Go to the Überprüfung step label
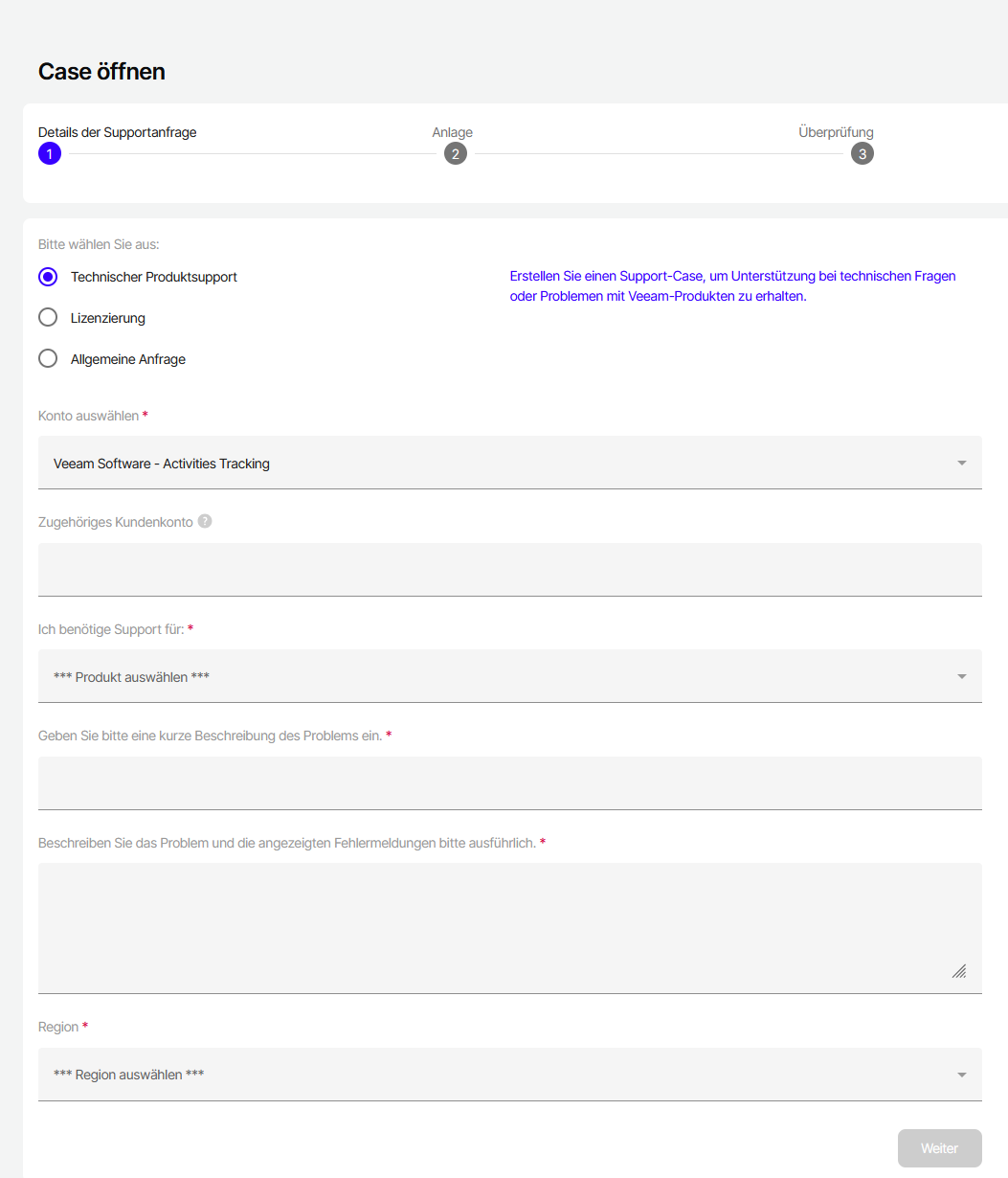The image size is (1008, 1178). tap(836, 132)
